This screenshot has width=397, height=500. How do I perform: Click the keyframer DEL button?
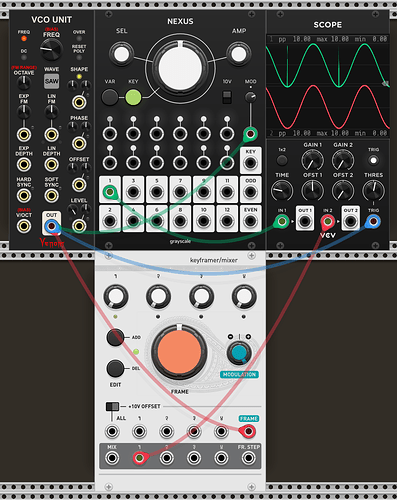pyautogui.click(x=115, y=368)
